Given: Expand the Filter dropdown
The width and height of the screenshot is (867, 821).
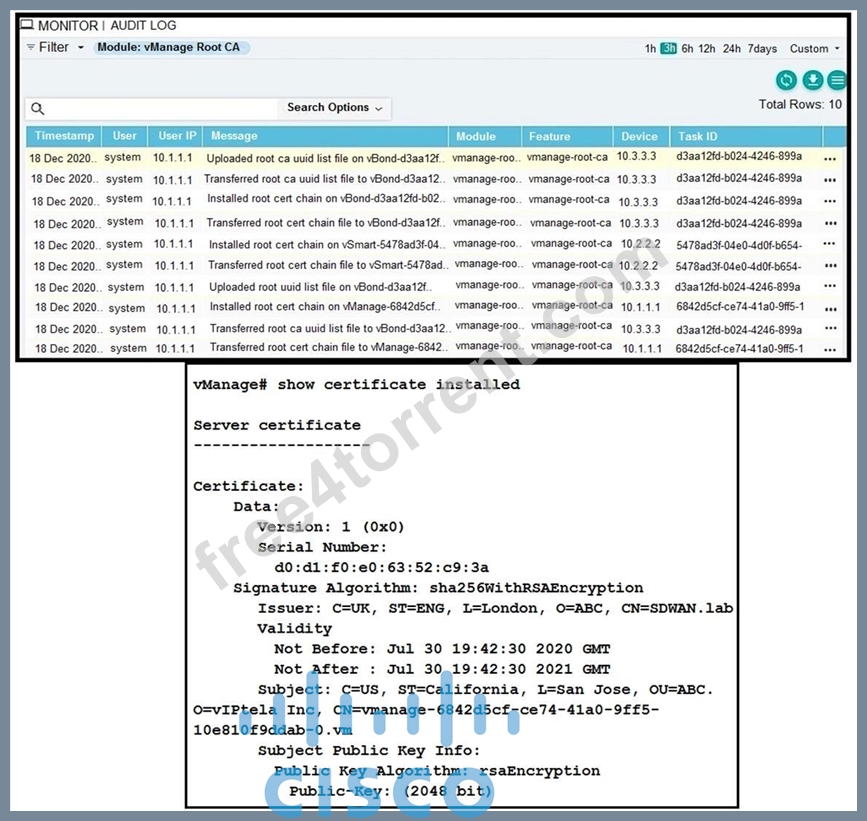Looking at the screenshot, I should coord(81,48).
